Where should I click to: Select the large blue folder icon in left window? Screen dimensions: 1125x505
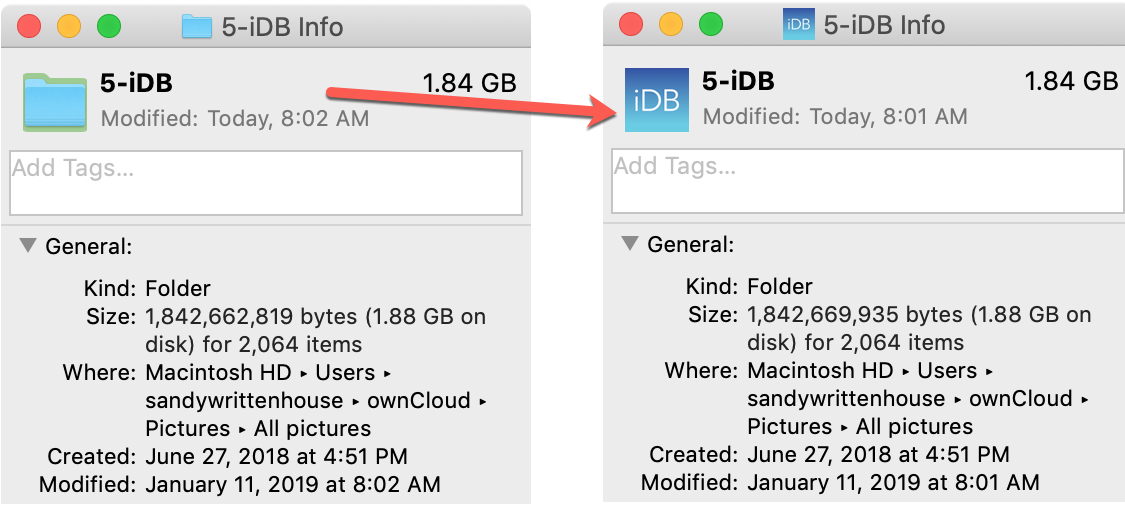click(x=55, y=102)
